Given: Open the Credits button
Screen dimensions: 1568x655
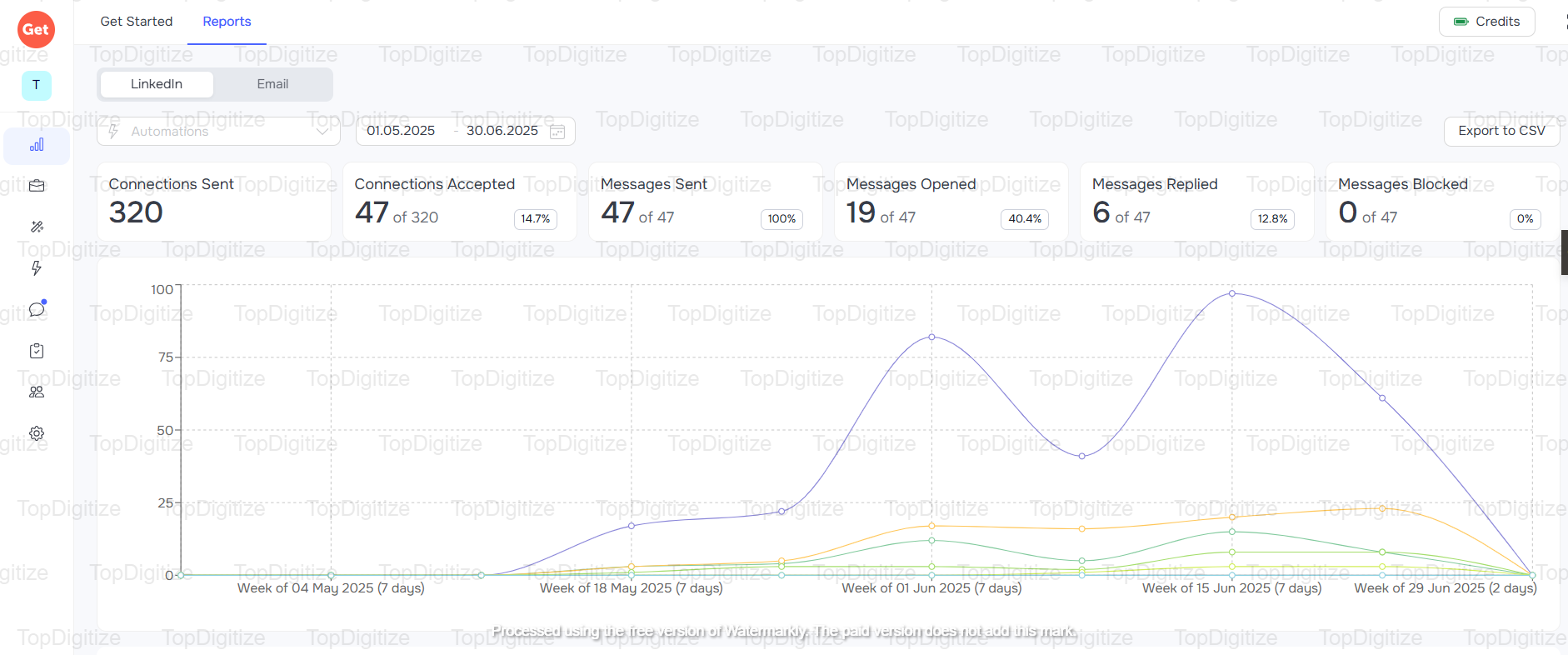Looking at the screenshot, I should pyautogui.click(x=1487, y=22).
